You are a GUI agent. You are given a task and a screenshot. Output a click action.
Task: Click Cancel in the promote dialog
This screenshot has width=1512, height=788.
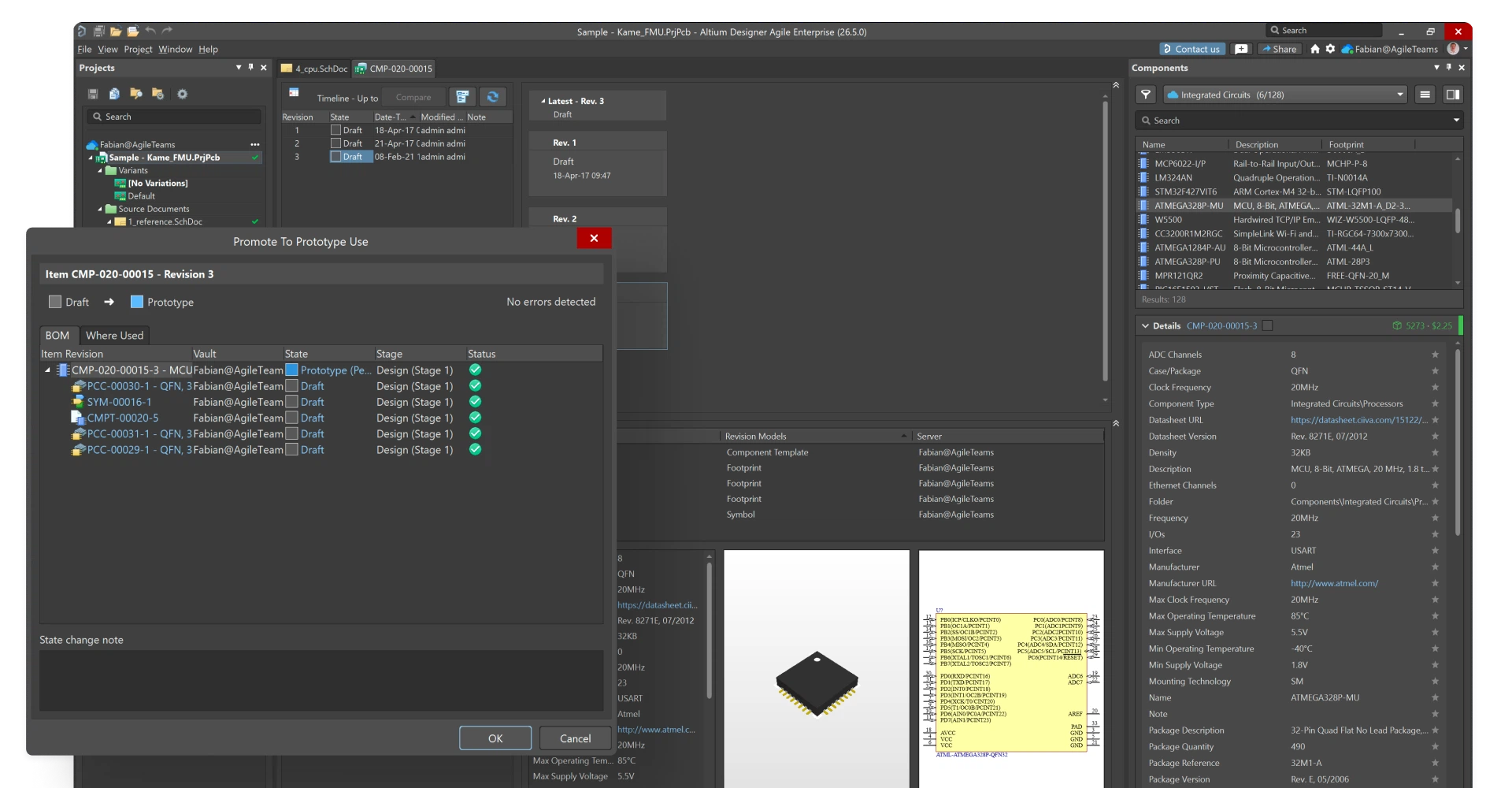click(575, 738)
